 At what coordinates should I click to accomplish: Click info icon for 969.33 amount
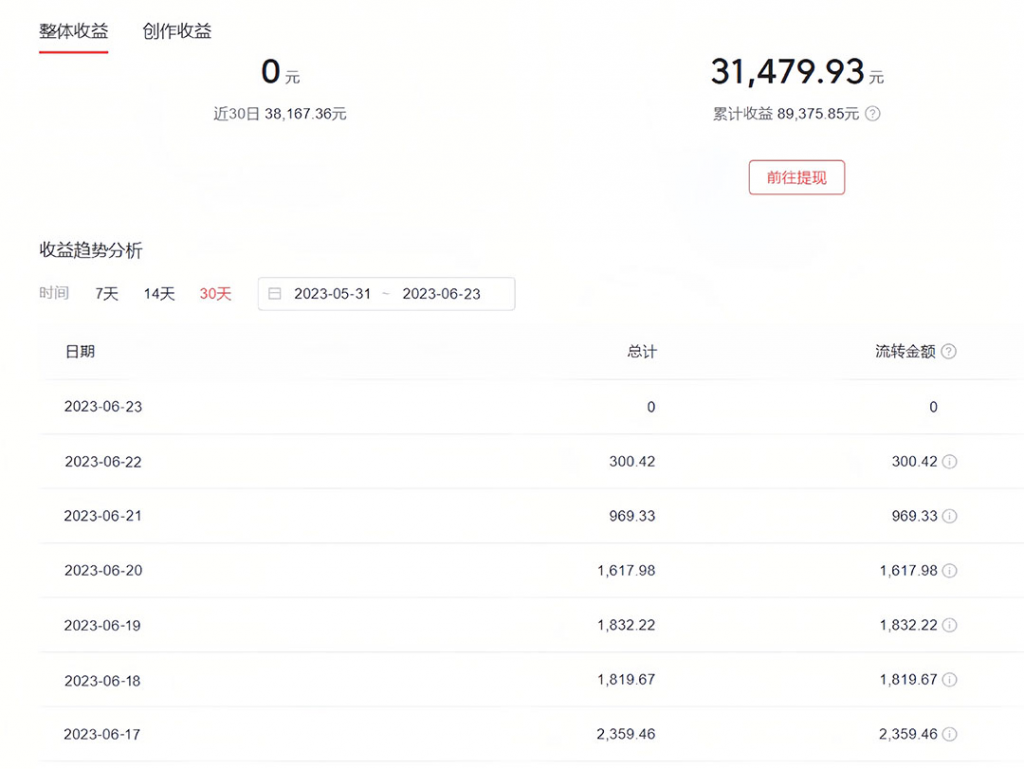pos(950,516)
